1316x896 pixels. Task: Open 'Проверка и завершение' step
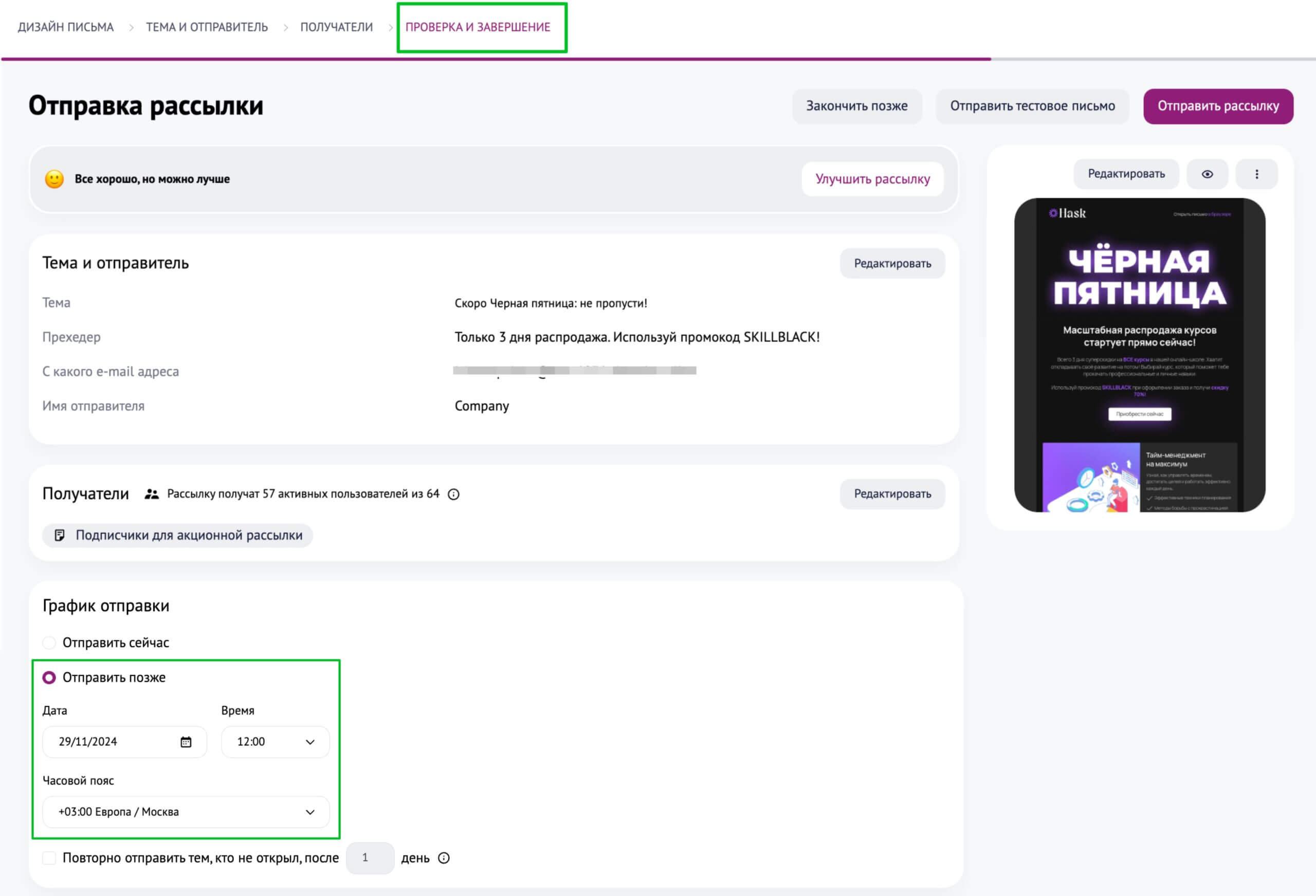478,27
